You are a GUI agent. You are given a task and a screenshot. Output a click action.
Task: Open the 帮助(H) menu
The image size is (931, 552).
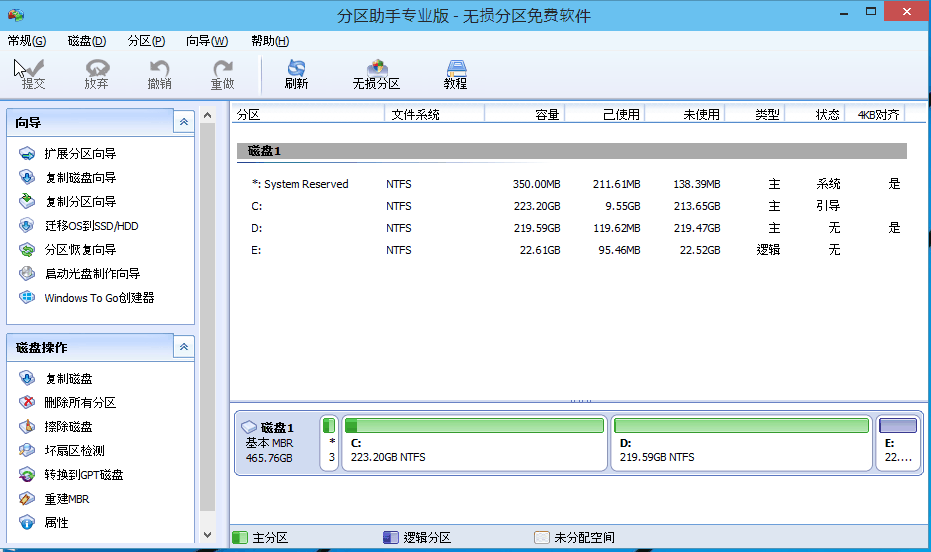pyautogui.click(x=270, y=41)
